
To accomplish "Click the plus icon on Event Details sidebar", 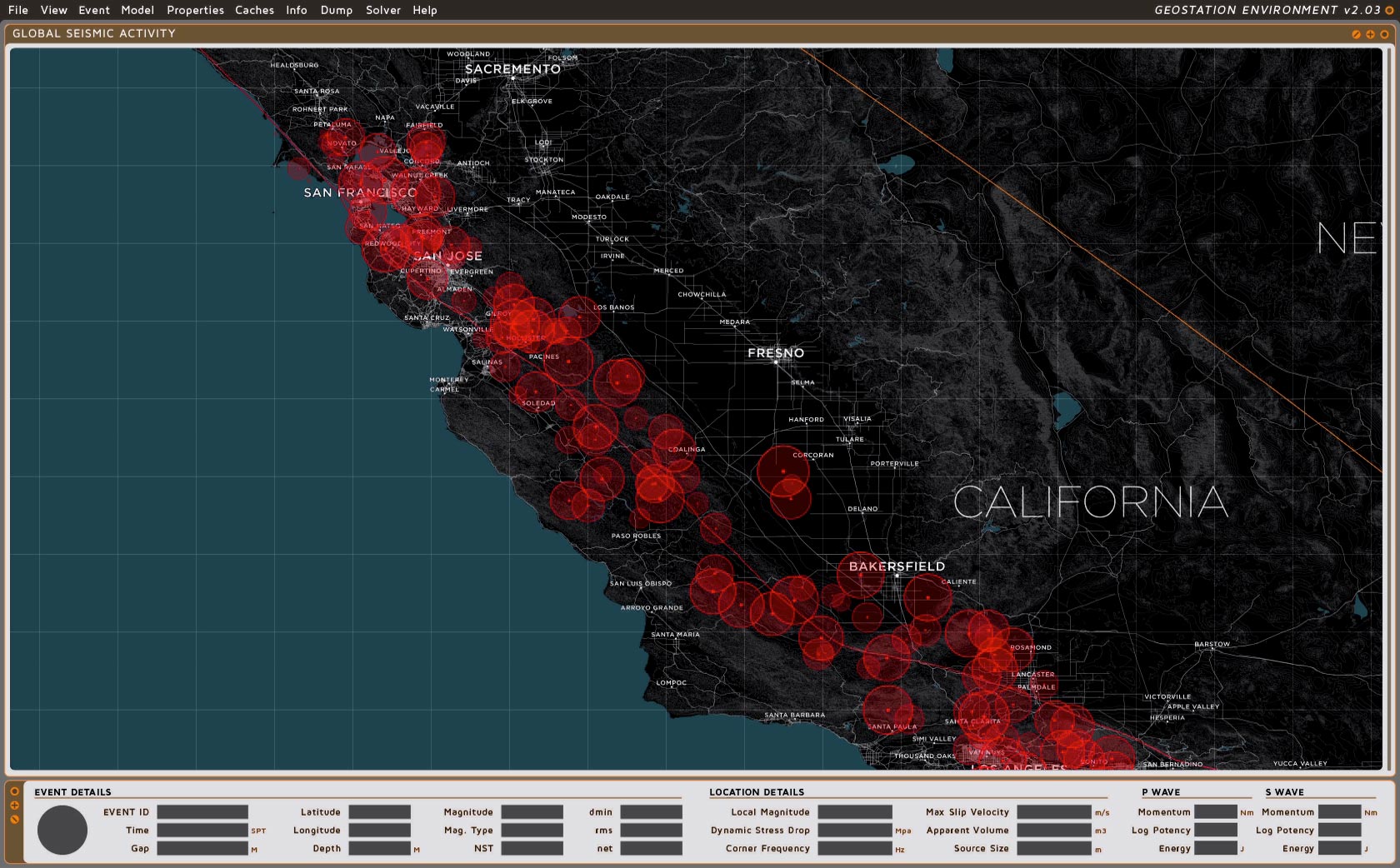I will [14, 806].
